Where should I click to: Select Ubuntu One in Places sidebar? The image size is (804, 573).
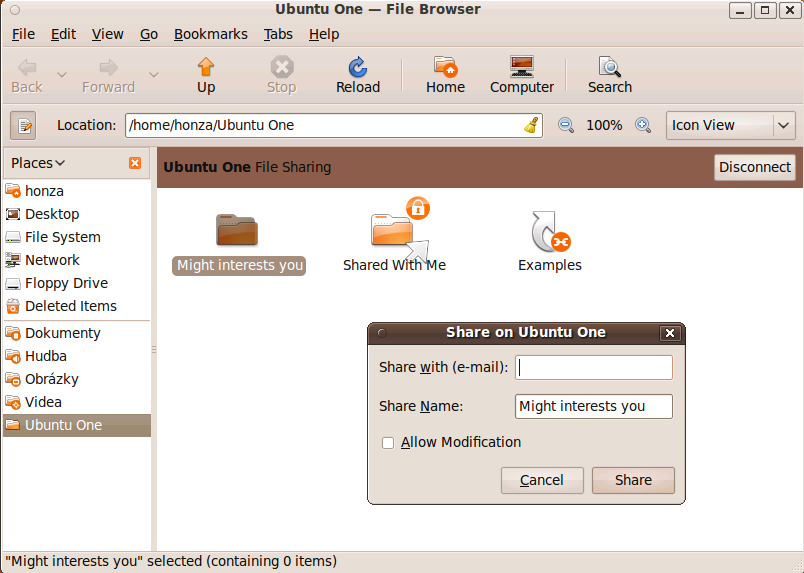pyautogui.click(x=76, y=425)
